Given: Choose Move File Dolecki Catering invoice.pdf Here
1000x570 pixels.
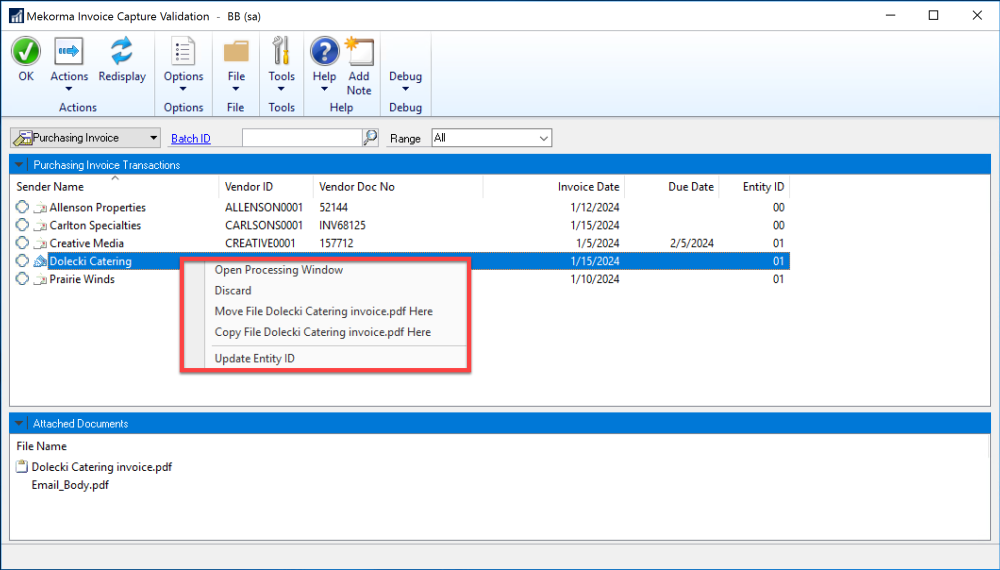Looking at the screenshot, I should [323, 311].
